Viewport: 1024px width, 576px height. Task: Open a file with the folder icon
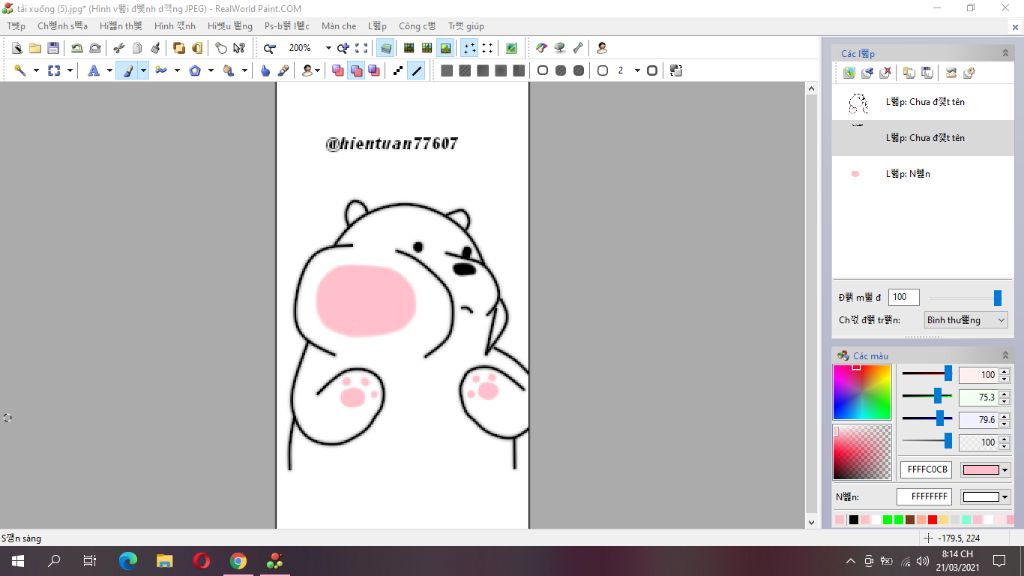pos(35,48)
